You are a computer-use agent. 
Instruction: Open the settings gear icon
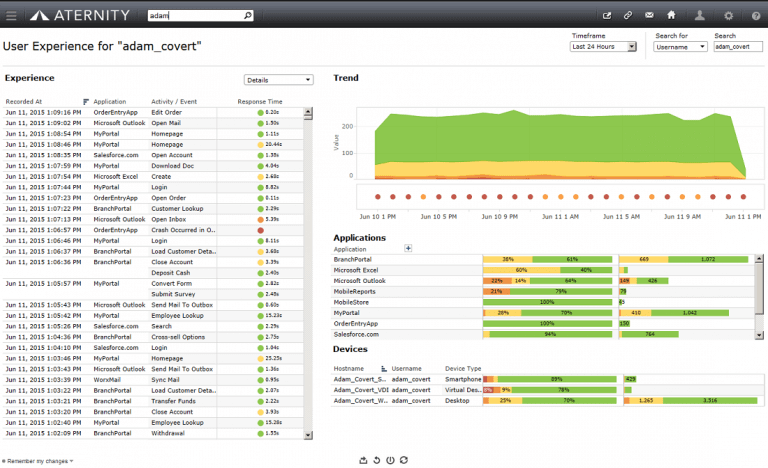(x=729, y=16)
